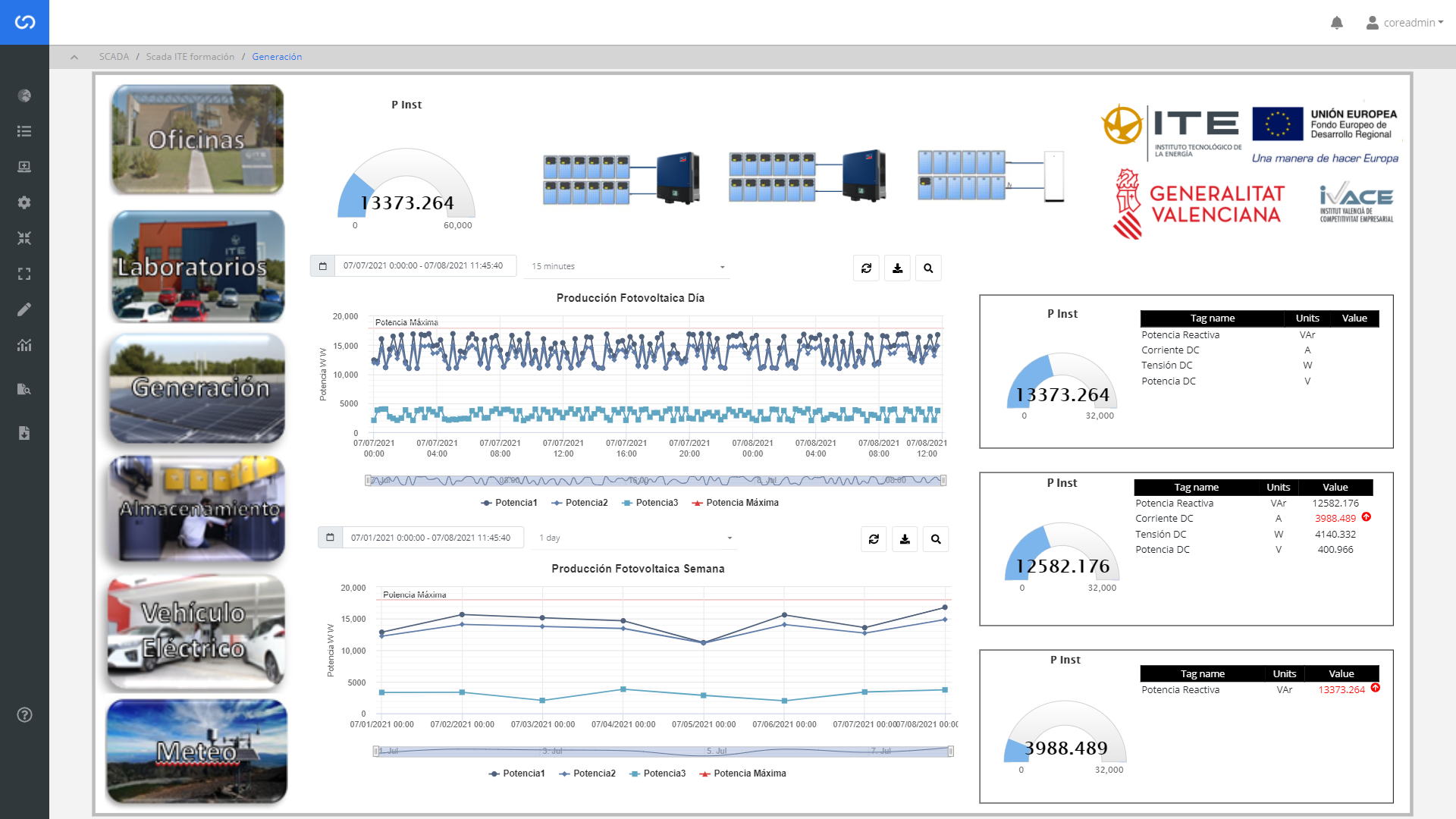Open the Meteo section tile

(x=197, y=751)
